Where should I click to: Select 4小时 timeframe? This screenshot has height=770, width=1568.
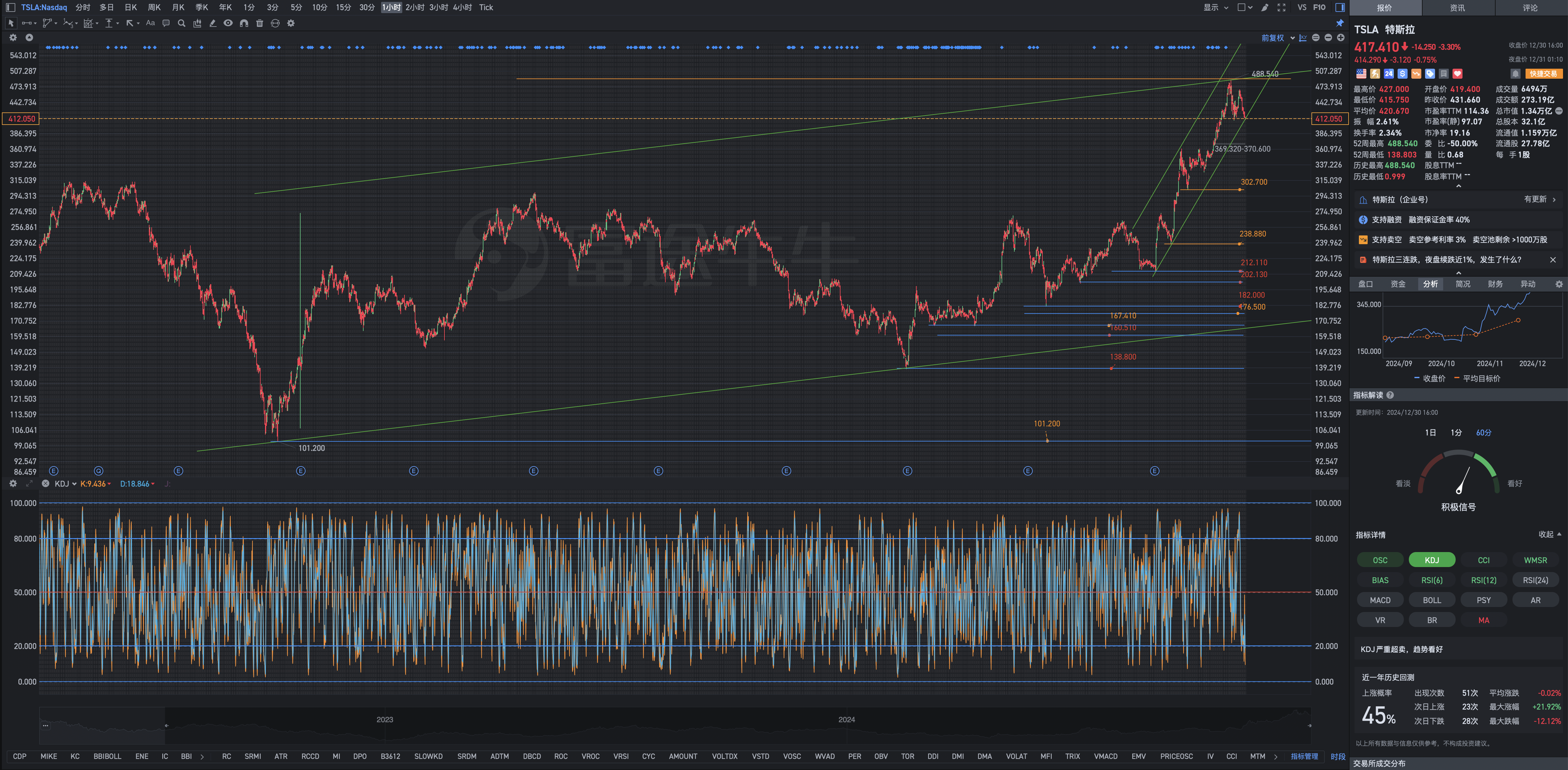click(462, 7)
